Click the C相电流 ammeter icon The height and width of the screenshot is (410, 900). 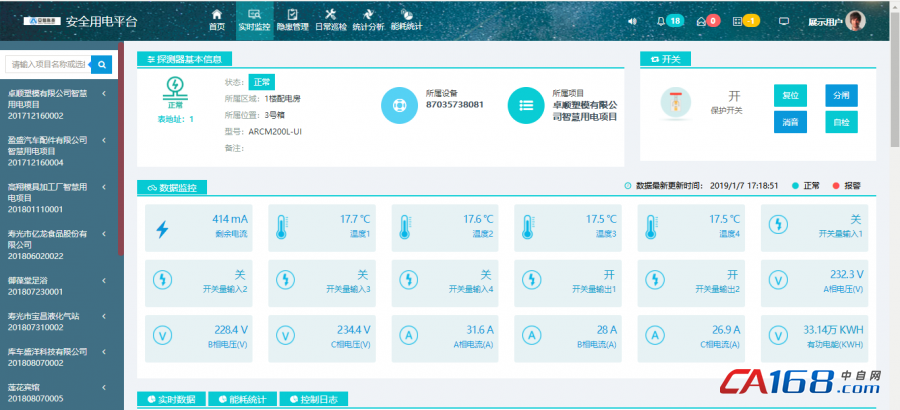[655, 335]
